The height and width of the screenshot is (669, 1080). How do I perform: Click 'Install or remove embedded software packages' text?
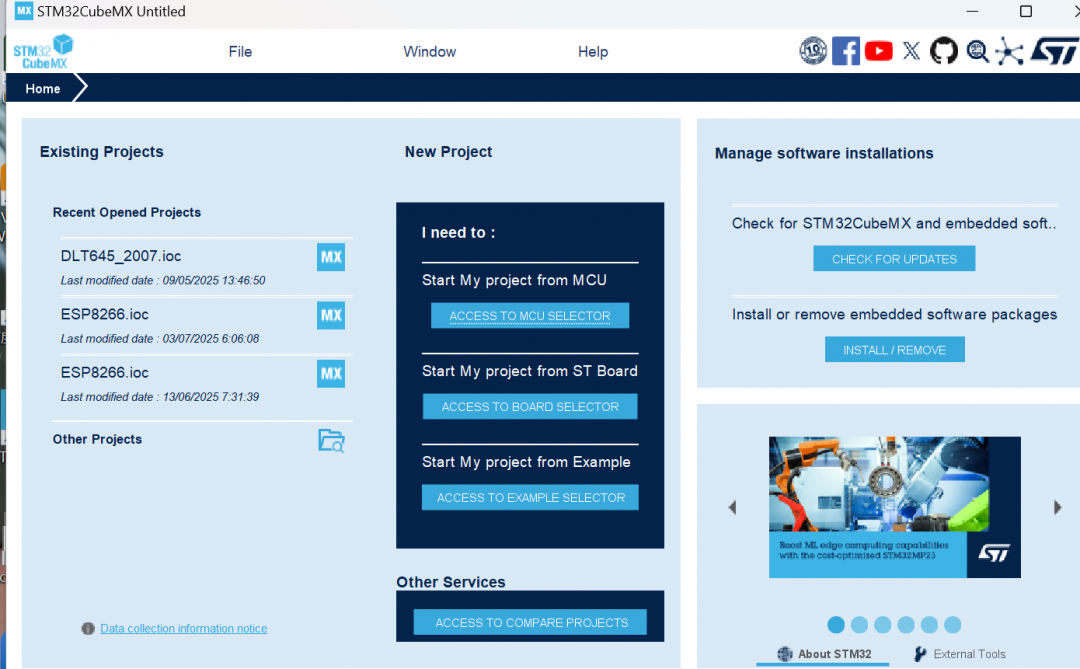pyautogui.click(x=894, y=315)
